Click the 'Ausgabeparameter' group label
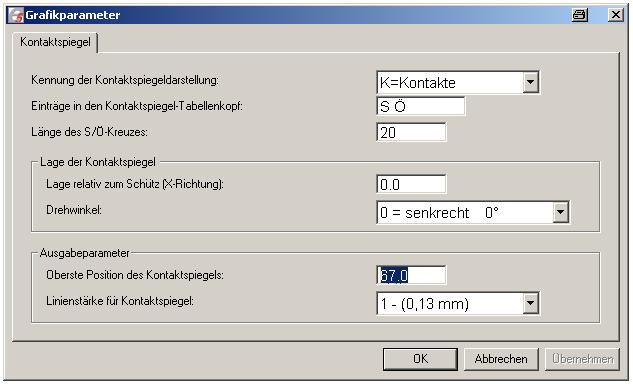The image size is (633, 384). coord(84,253)
